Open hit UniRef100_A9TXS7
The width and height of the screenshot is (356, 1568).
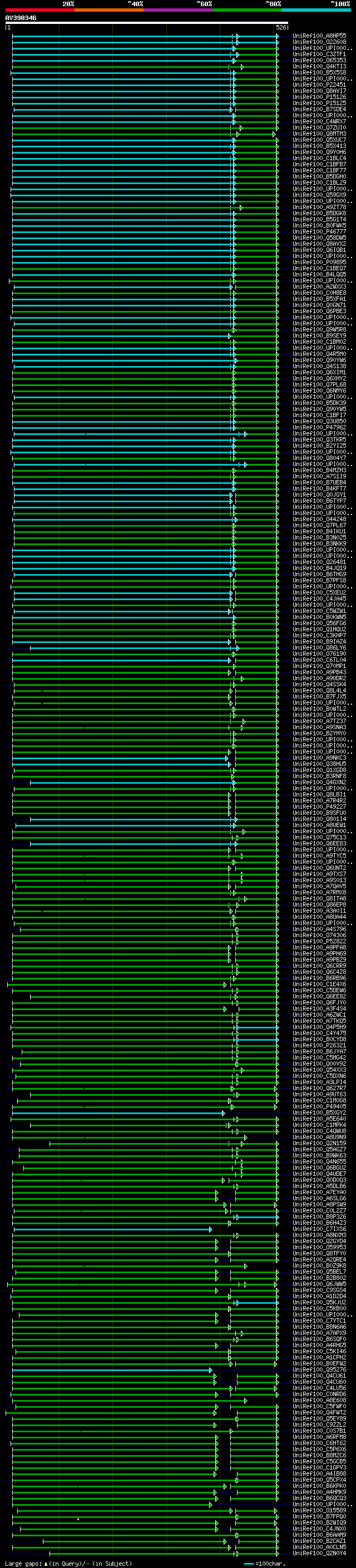tap(319, 874)
